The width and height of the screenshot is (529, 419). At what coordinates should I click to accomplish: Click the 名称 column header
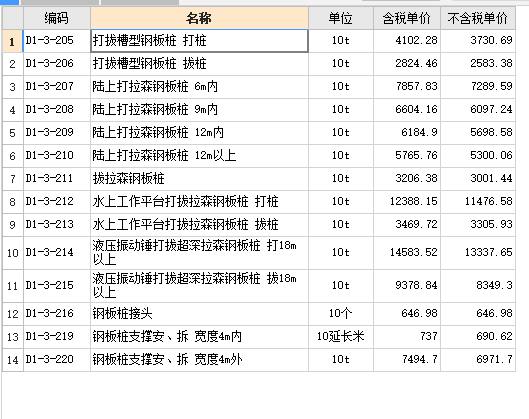tap(199, 18)
